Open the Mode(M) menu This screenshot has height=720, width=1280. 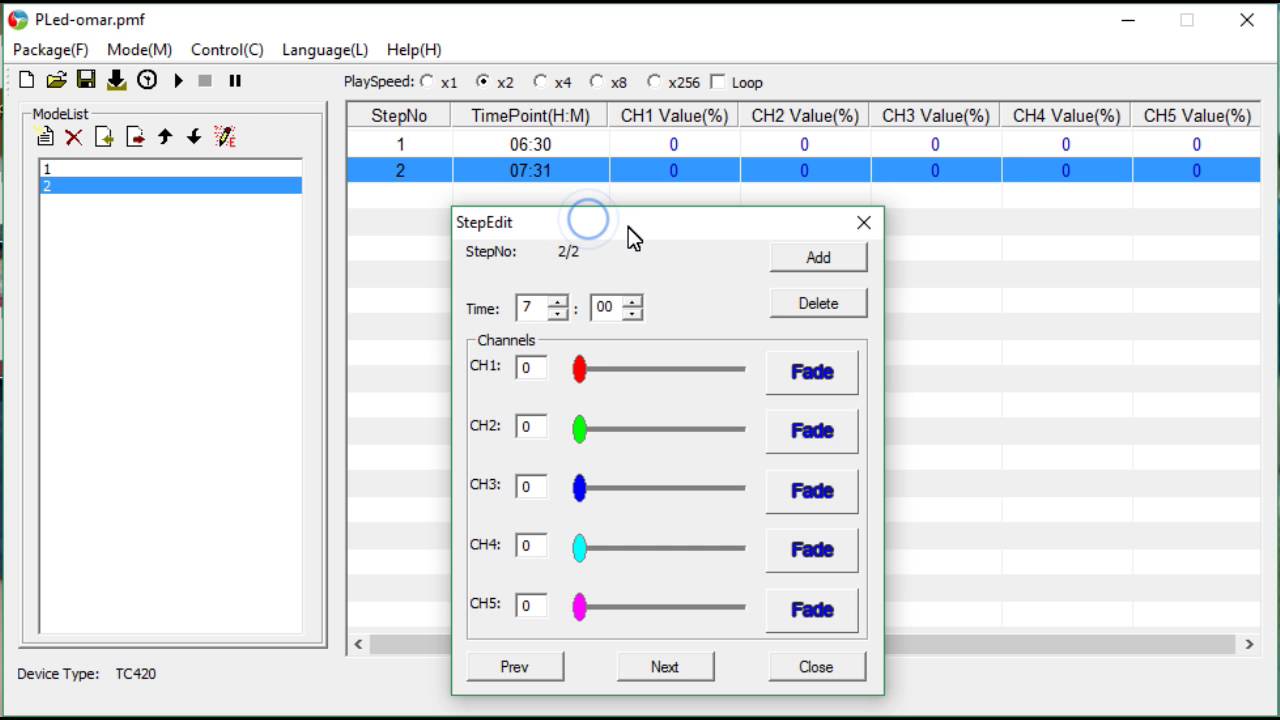click(140, 49)
